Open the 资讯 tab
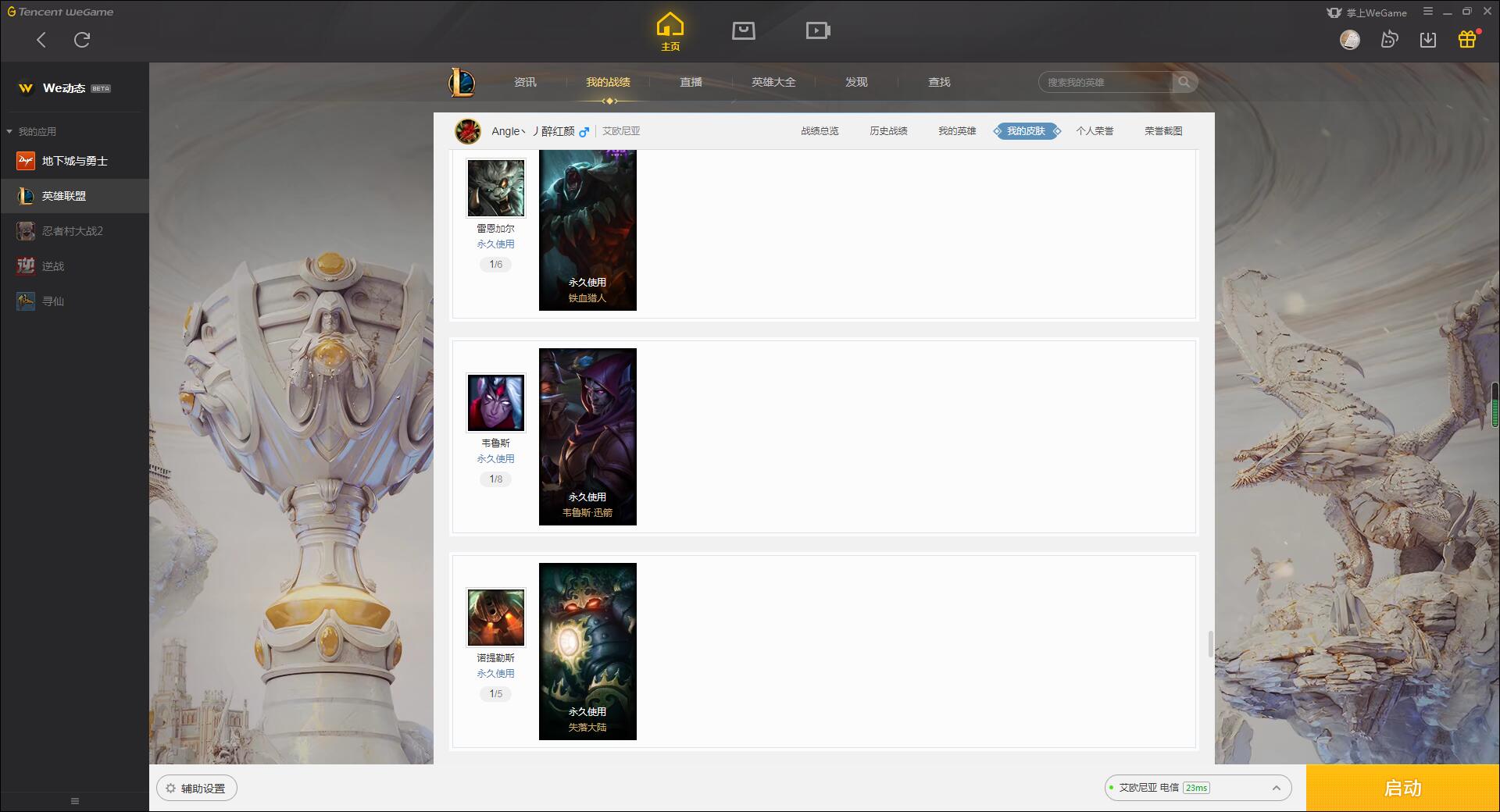The image size is (1500, 812). tap(525, 82)
